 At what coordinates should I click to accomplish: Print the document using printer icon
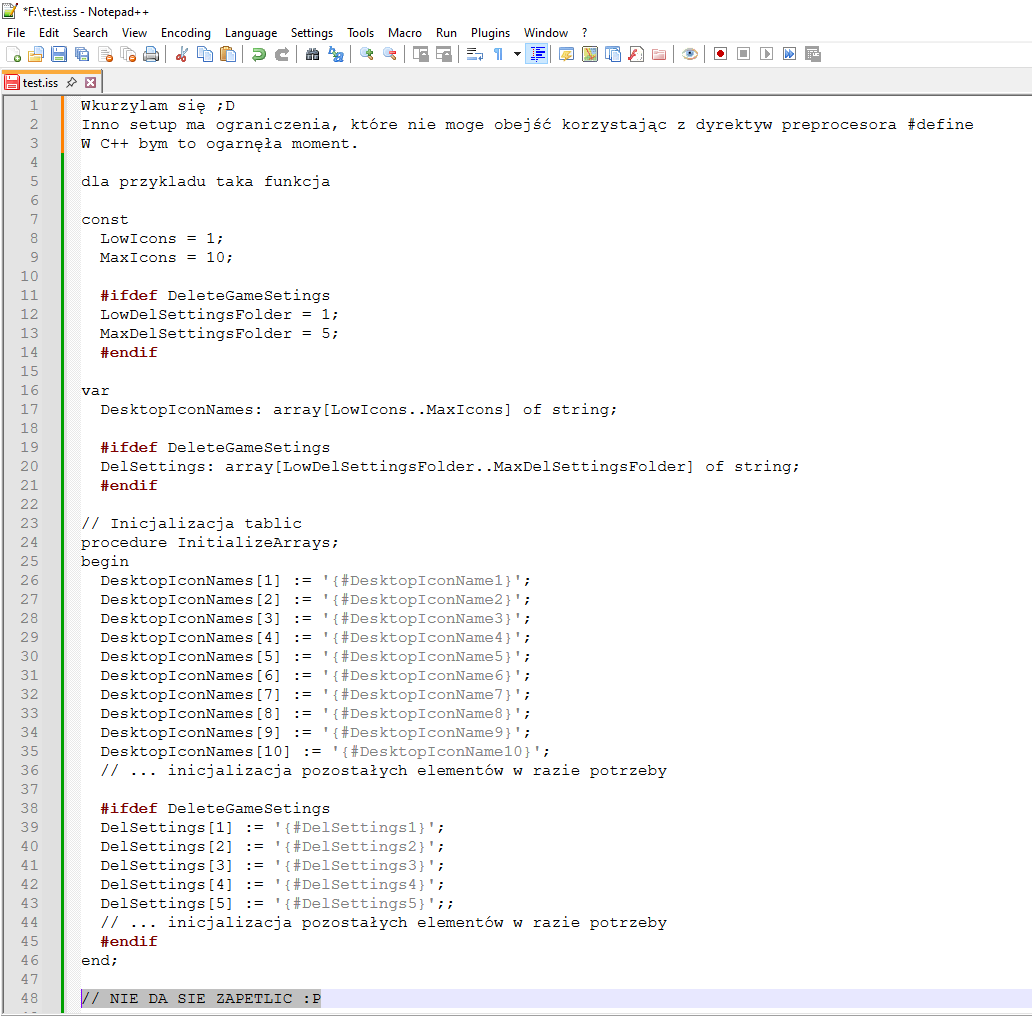[x=151, y=54]
